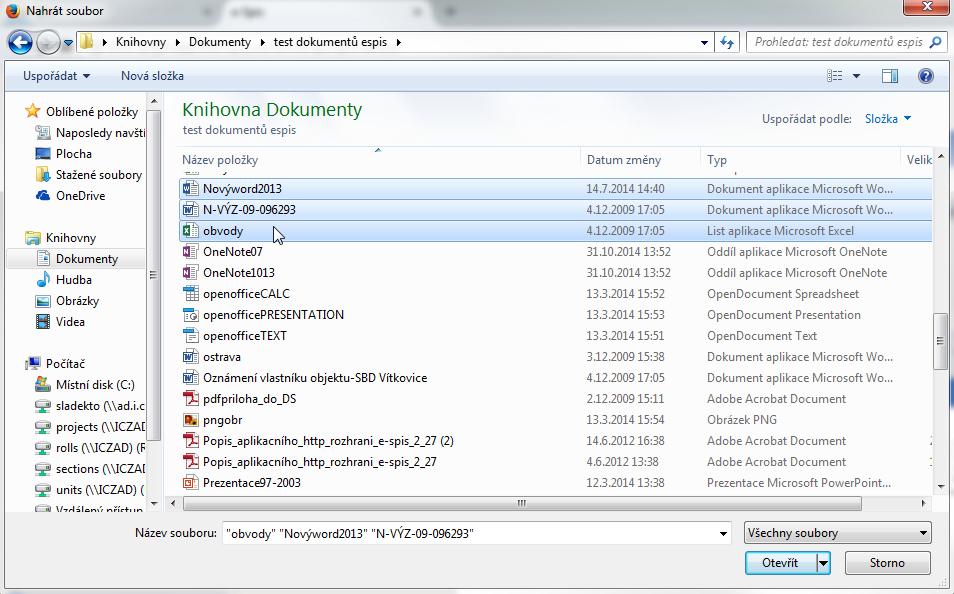This screenshot has height=594, width=954.
Task: Click PowerPoint icon of Prezentace97-2003
Action: (x=191, y=483)
